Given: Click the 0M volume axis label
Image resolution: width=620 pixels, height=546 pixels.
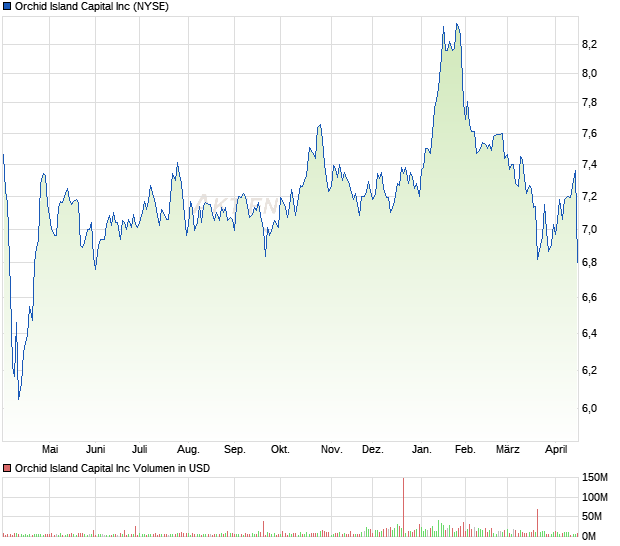Looking at the screenshot, I should coord(589,536).
